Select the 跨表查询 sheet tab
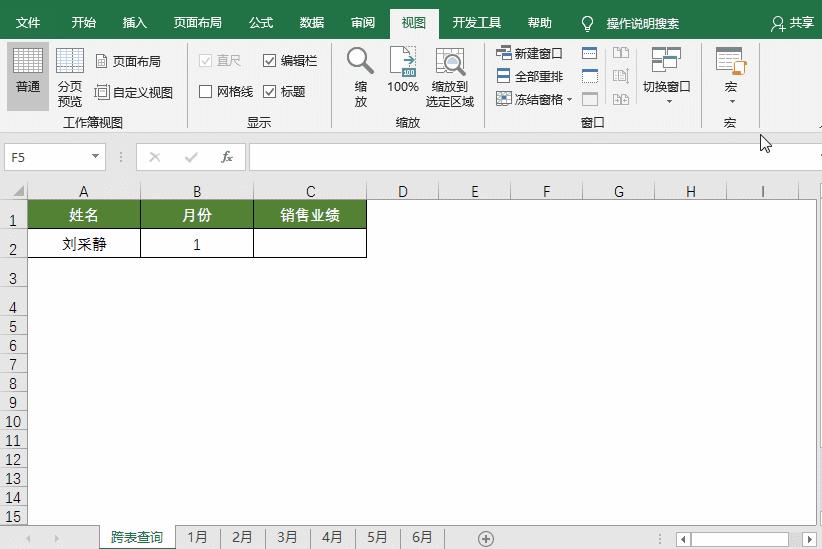This screenshot has width=822, height=549. click(137, 537)
